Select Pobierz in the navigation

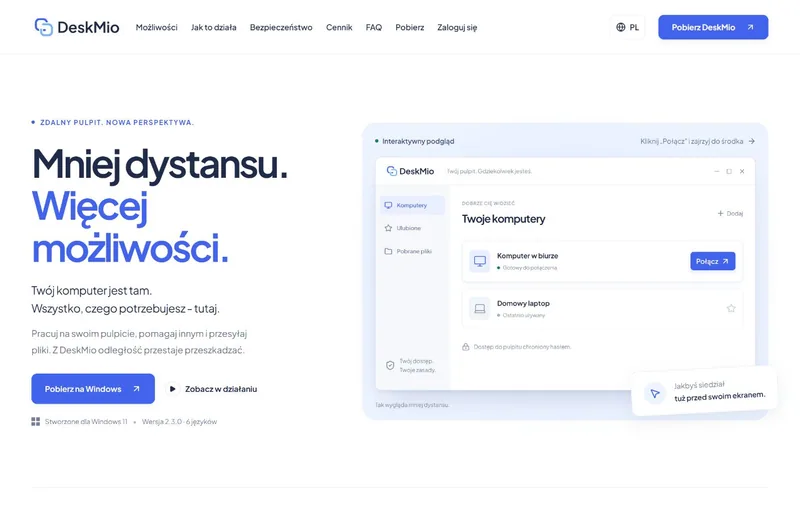(409, 28)
